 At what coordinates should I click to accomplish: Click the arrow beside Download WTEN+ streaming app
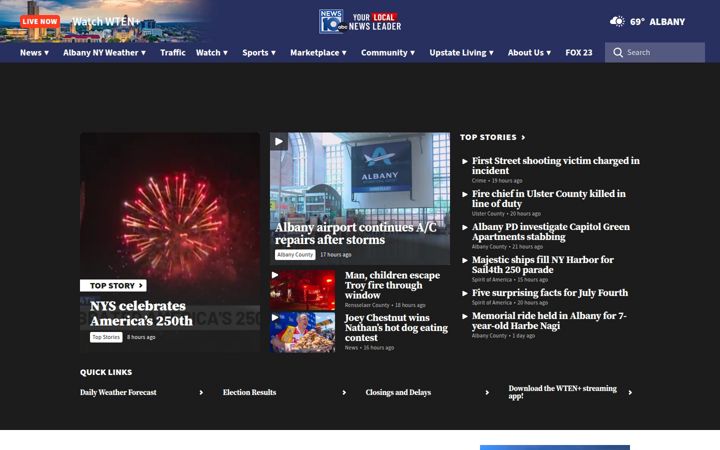click(x=630, y=393)
